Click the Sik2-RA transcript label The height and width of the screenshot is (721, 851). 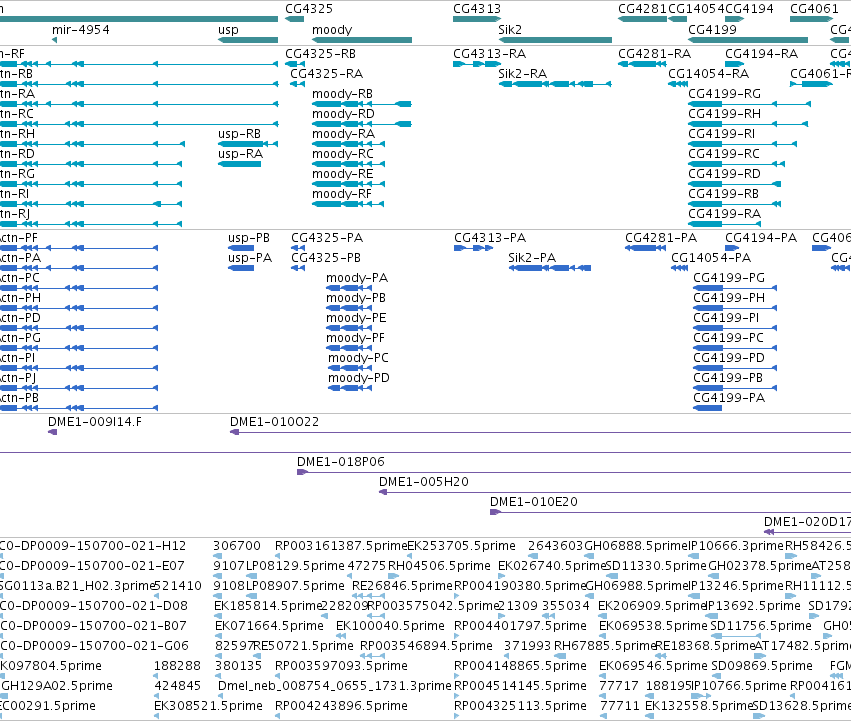pyautogui.click(x=523, y=74)
